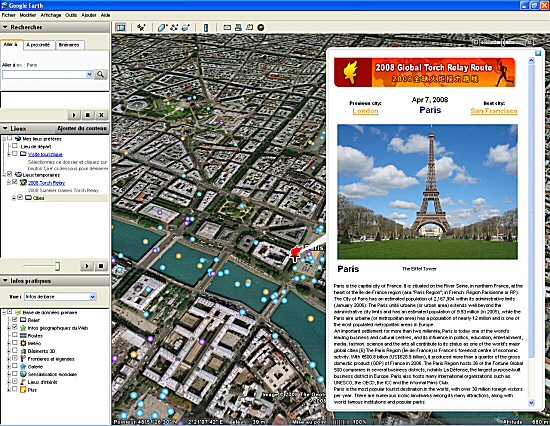
Task: Click the 'Ajouter du contenu' button
Action: click(x=82, y=128)
